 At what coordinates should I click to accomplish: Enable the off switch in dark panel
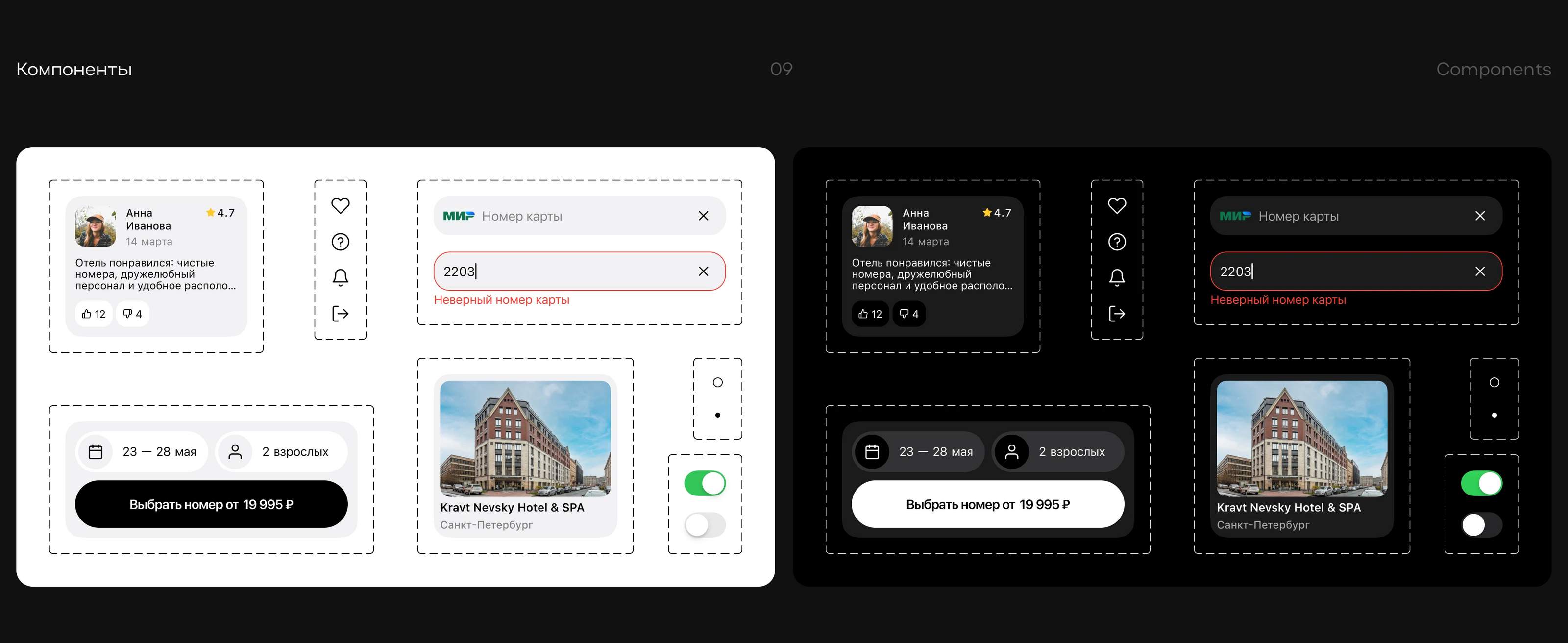click(x=1481, y=525)
